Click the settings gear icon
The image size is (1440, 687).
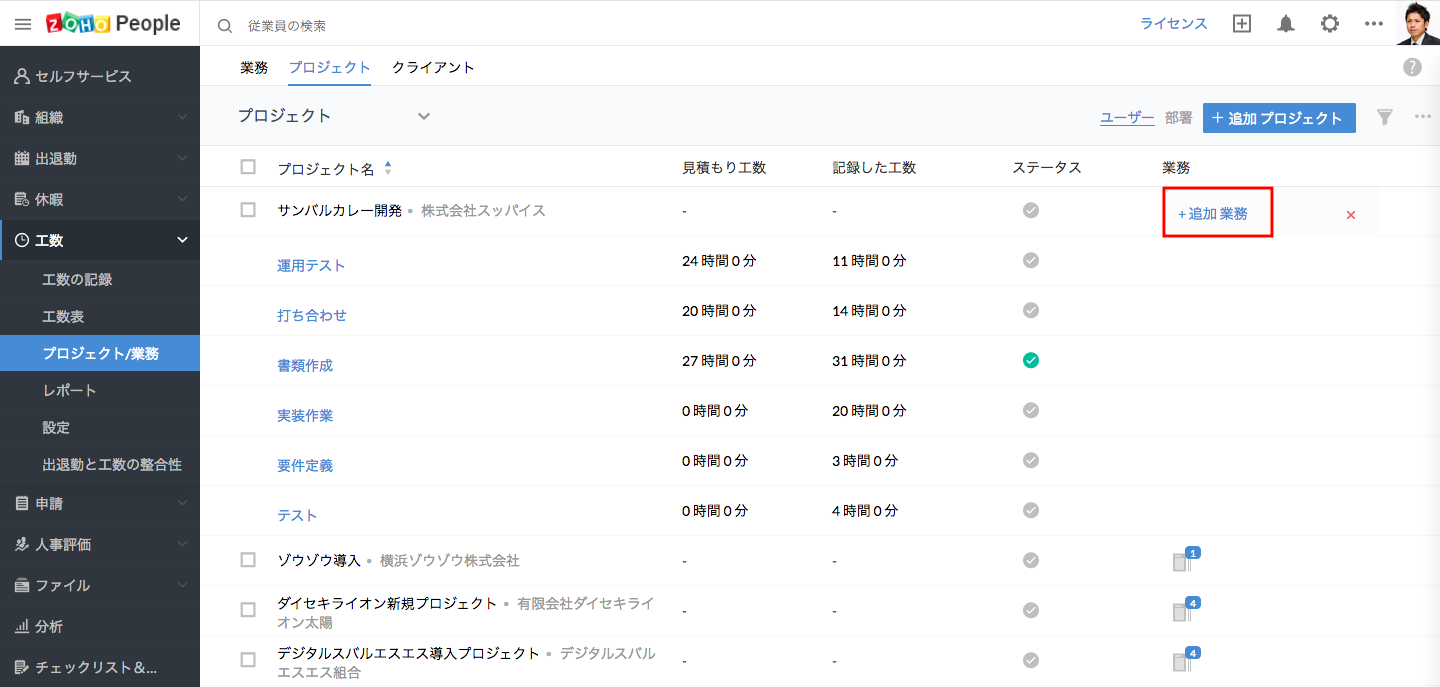click(1330, 24)
